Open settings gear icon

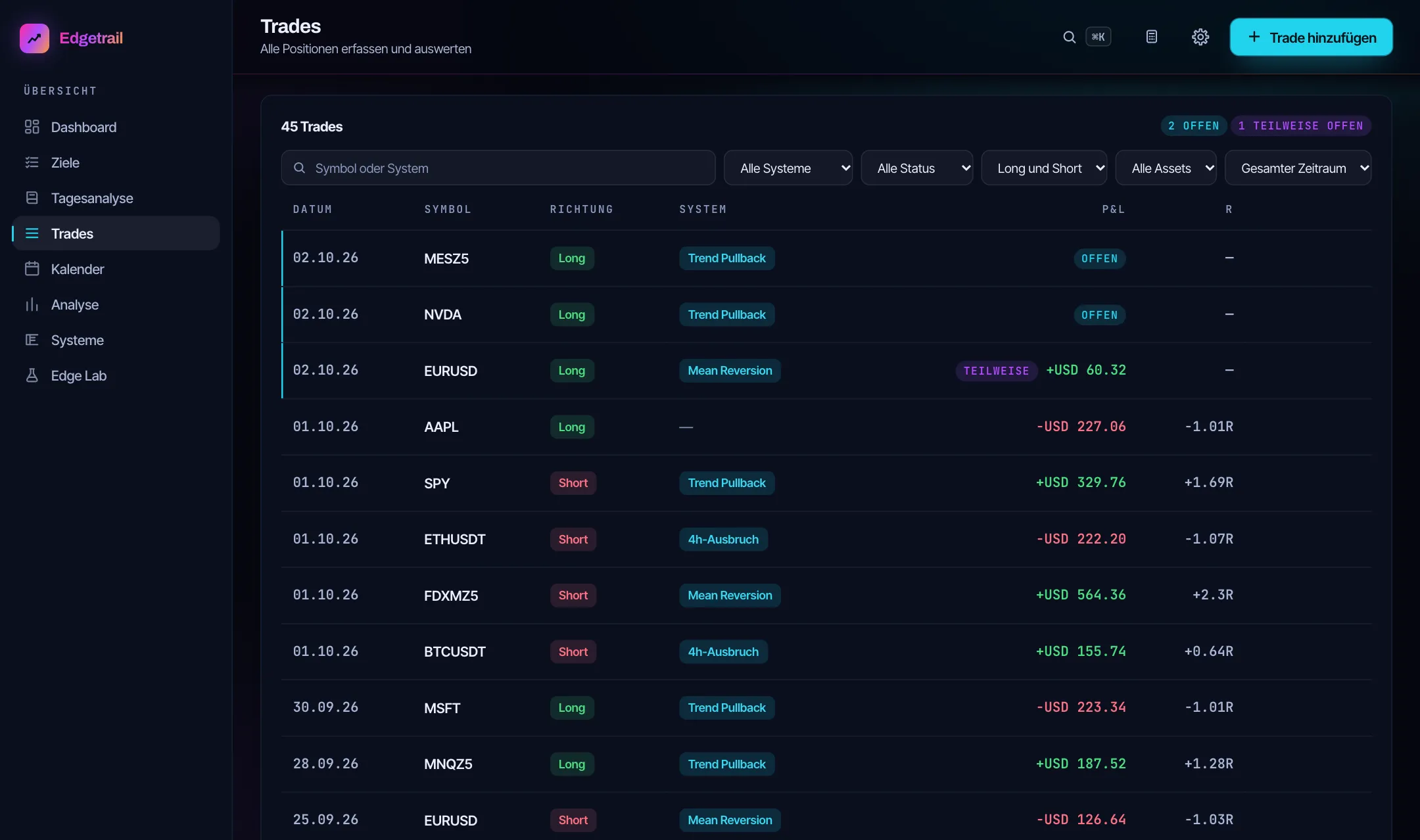(1200, 37)
